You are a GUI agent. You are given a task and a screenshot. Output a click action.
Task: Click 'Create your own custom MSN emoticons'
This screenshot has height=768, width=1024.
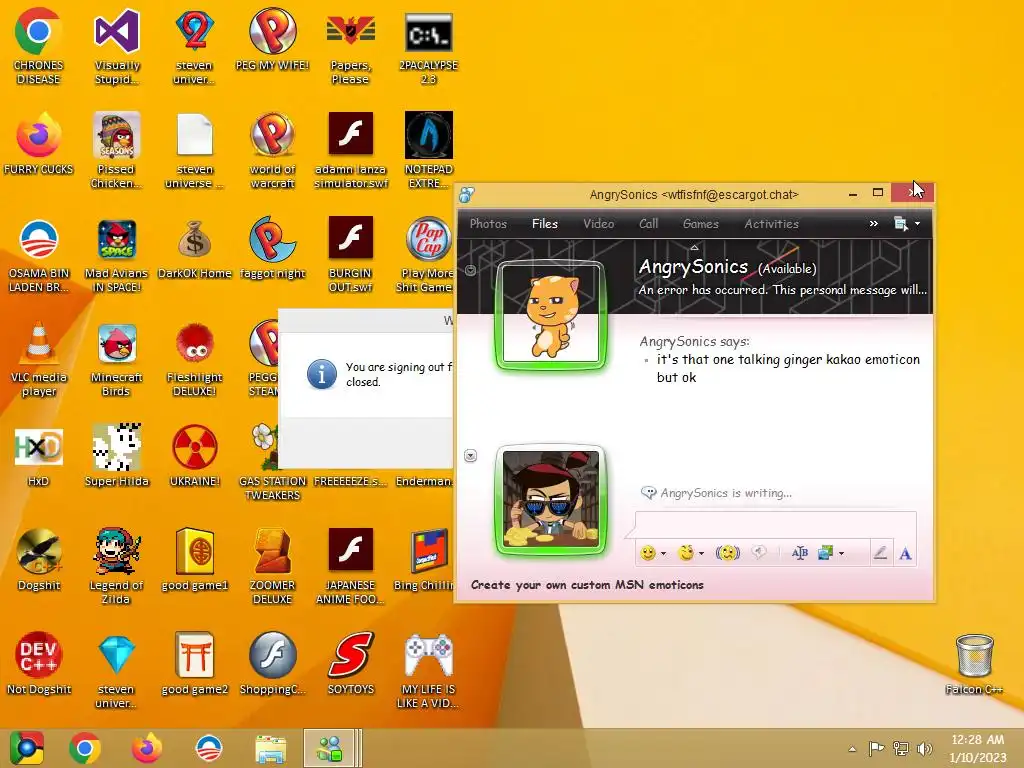(x=587, y=584)
